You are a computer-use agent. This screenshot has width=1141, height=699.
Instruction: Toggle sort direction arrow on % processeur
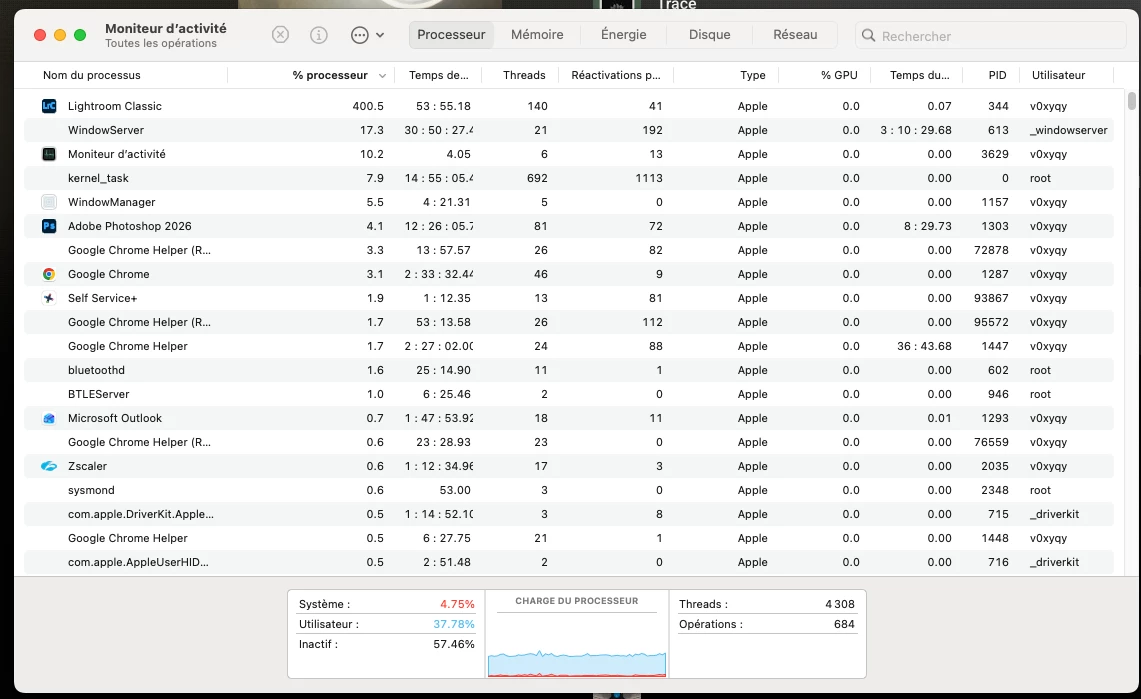point(382,76)
